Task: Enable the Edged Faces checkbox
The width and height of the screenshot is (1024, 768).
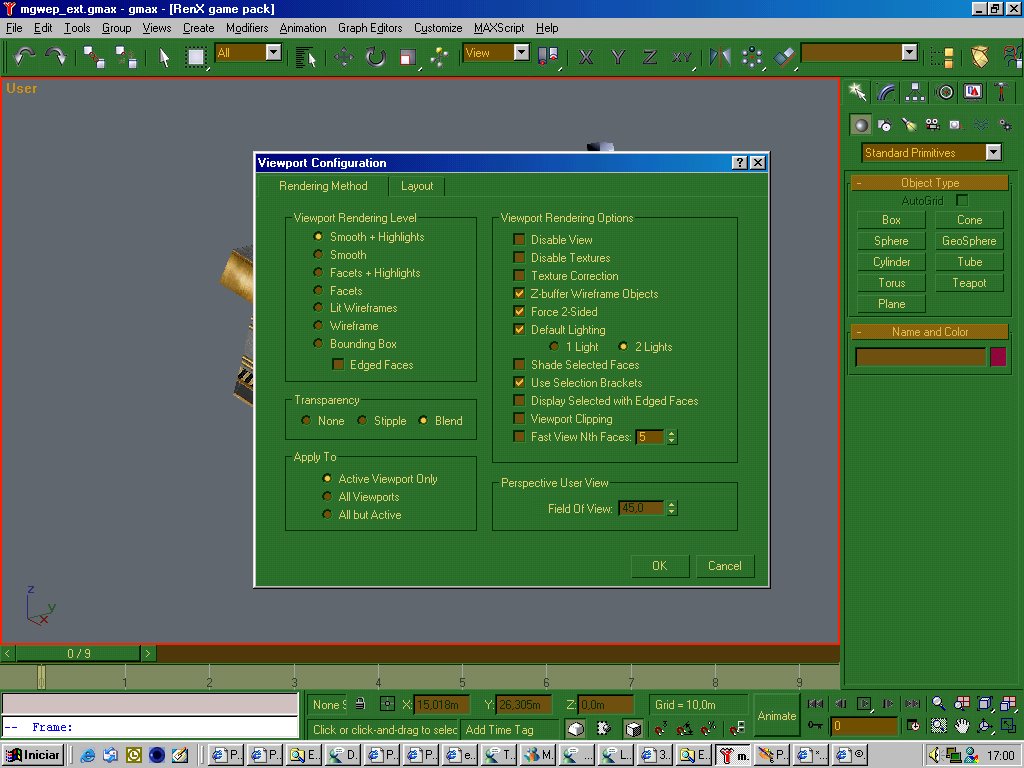Action: pyautogui.click(x=338, y=364)
